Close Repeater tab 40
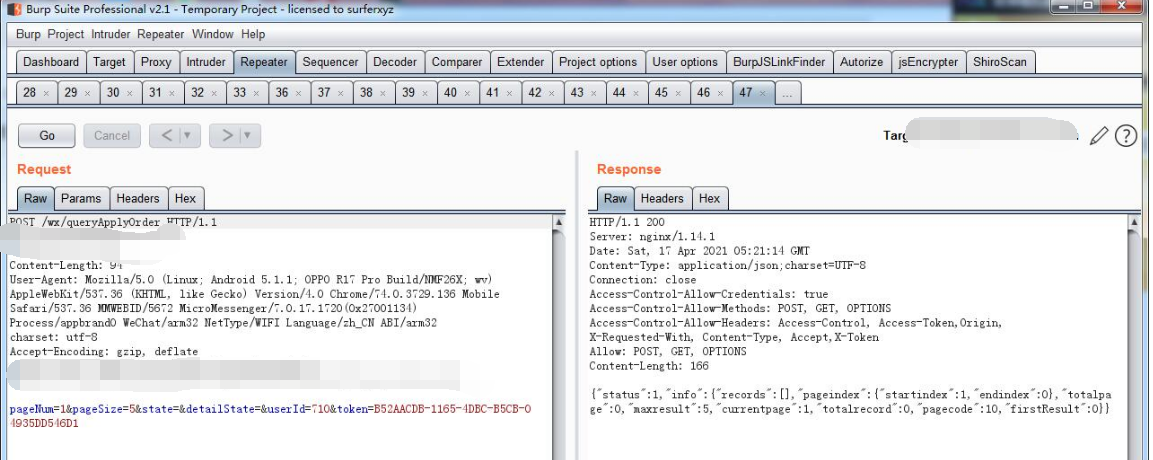 pyautogui.click(x=467, y=93)
